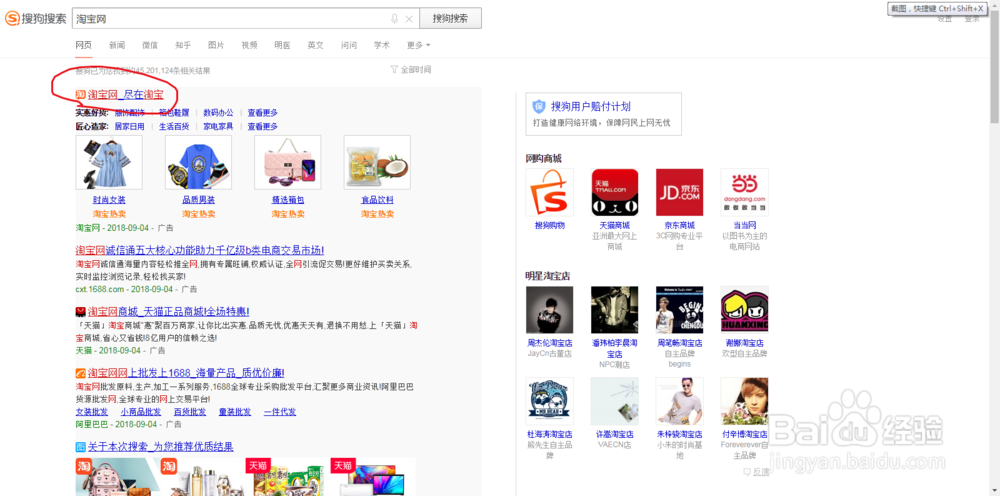This screenshot has height=496, width=1000.
Task: Open the 品质男装 t-shirt thumbnail
Action: point(198,163)
